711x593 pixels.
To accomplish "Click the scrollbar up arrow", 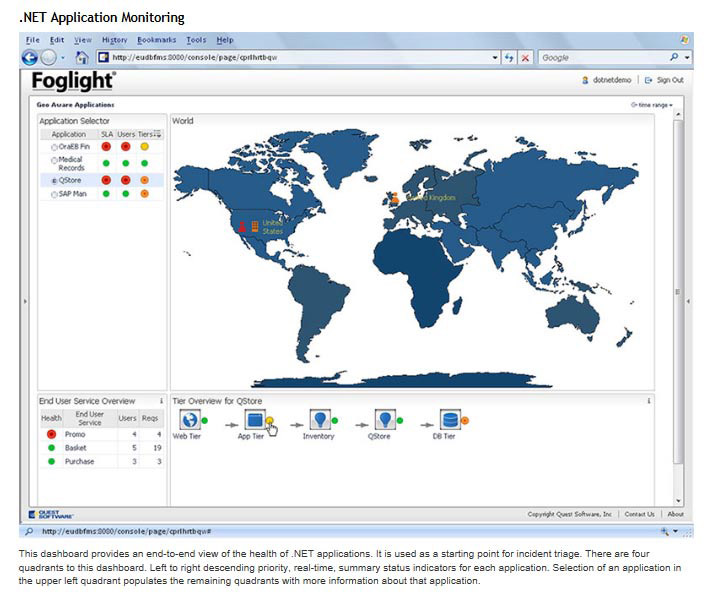I will pyautogui.click(x=678, y=115).
